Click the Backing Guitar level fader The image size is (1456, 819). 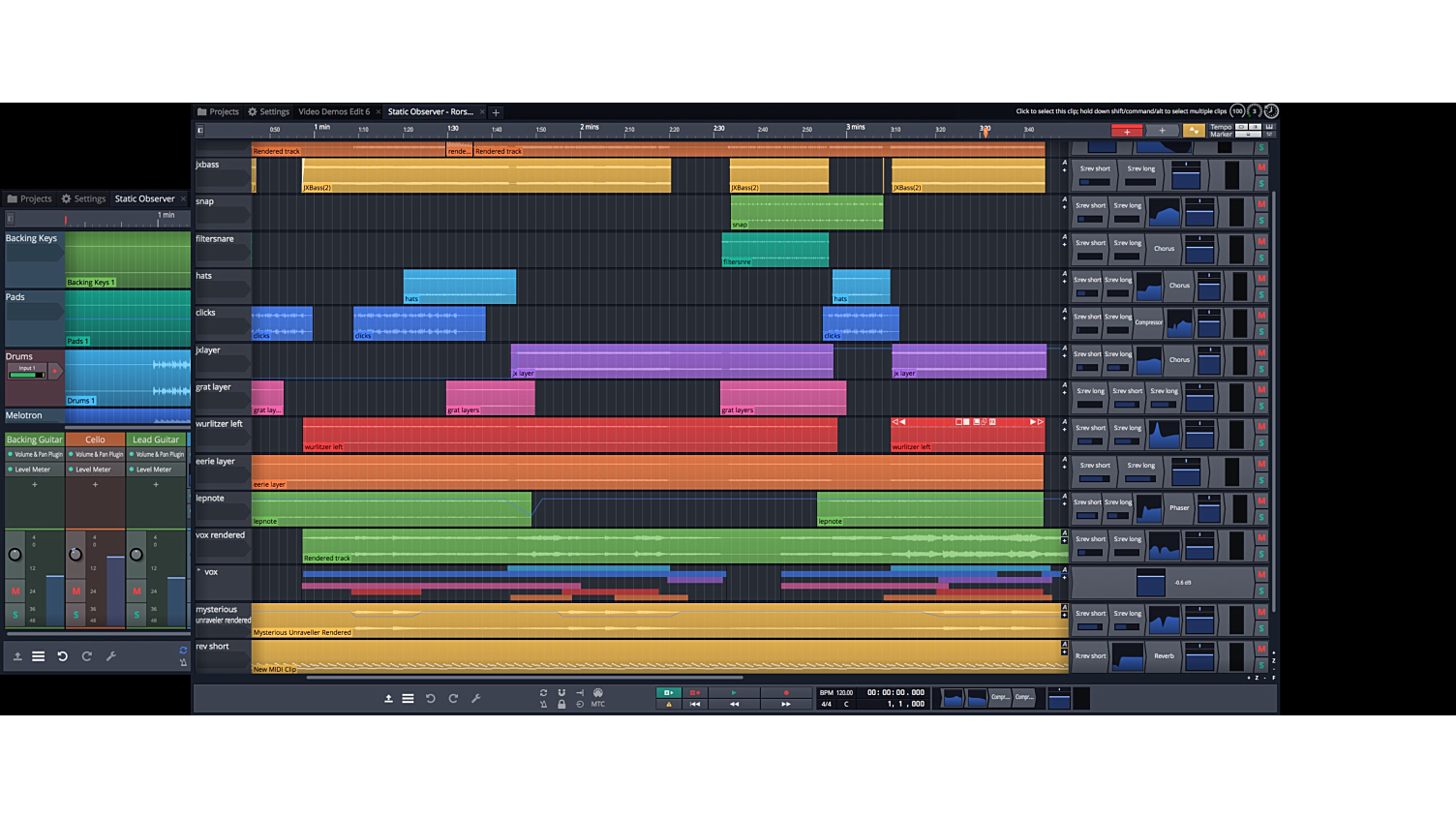(55, 600)
